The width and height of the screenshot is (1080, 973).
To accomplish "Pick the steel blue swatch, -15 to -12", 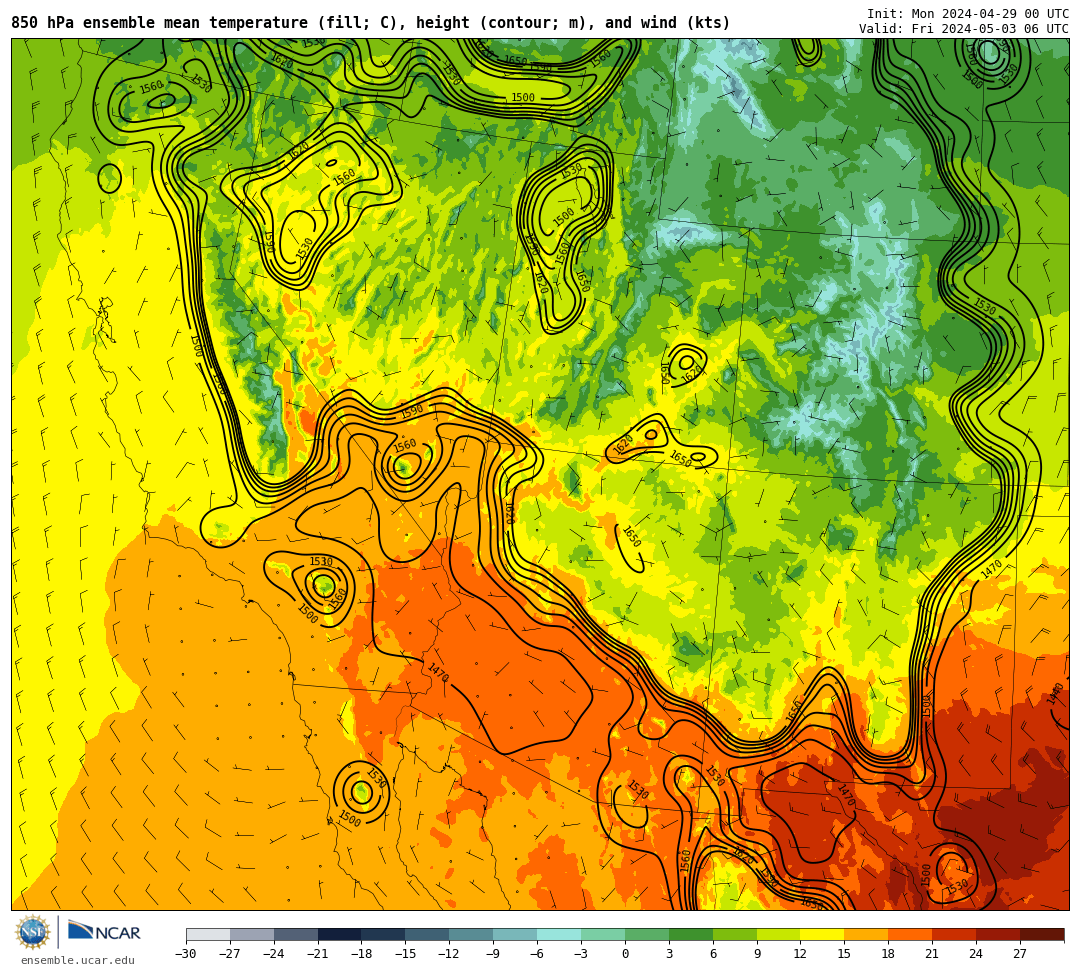I will point(428,934).
